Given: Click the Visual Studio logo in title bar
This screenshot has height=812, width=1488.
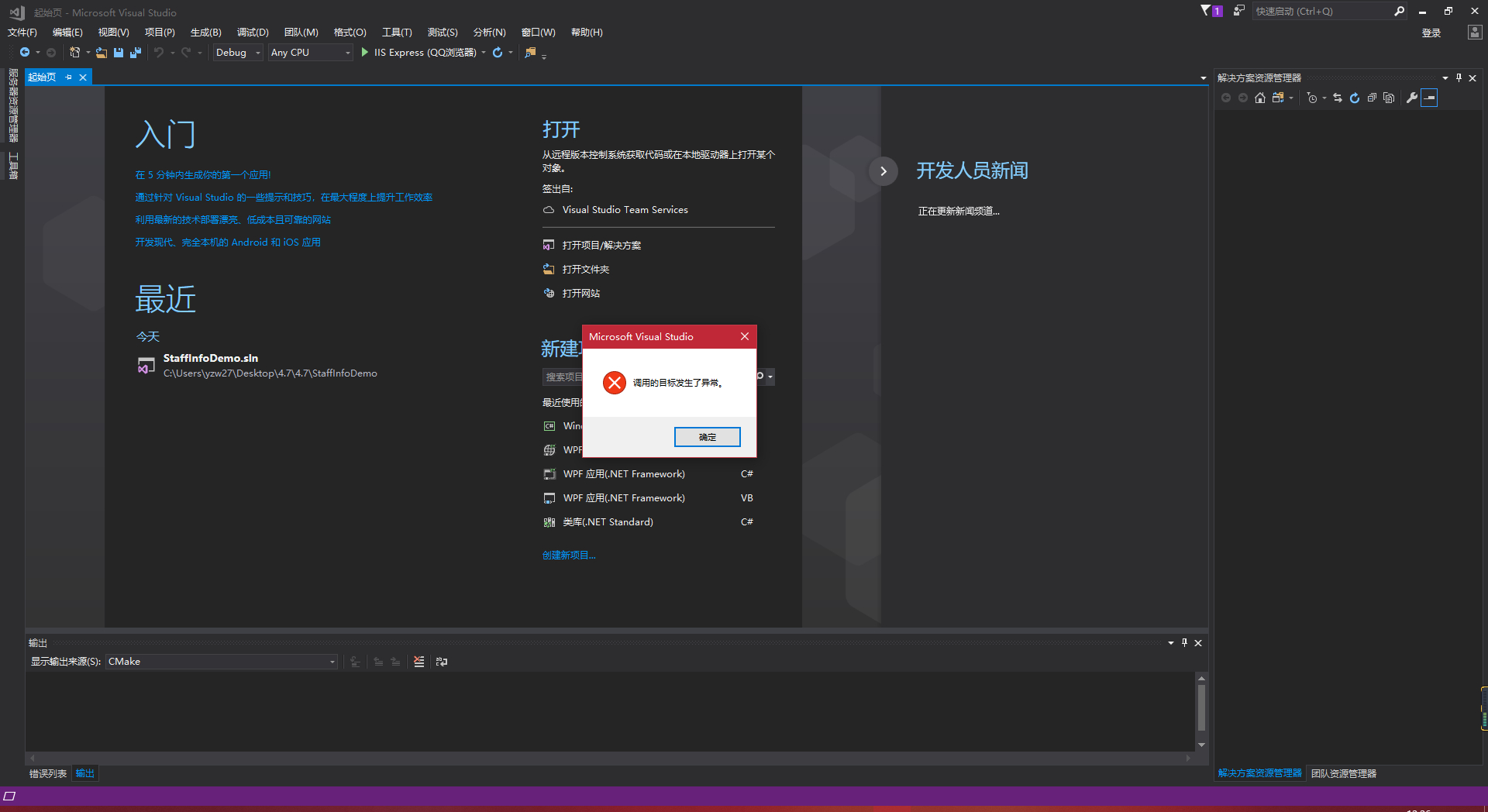Looking at the screenshot, I should coord(17,12).
